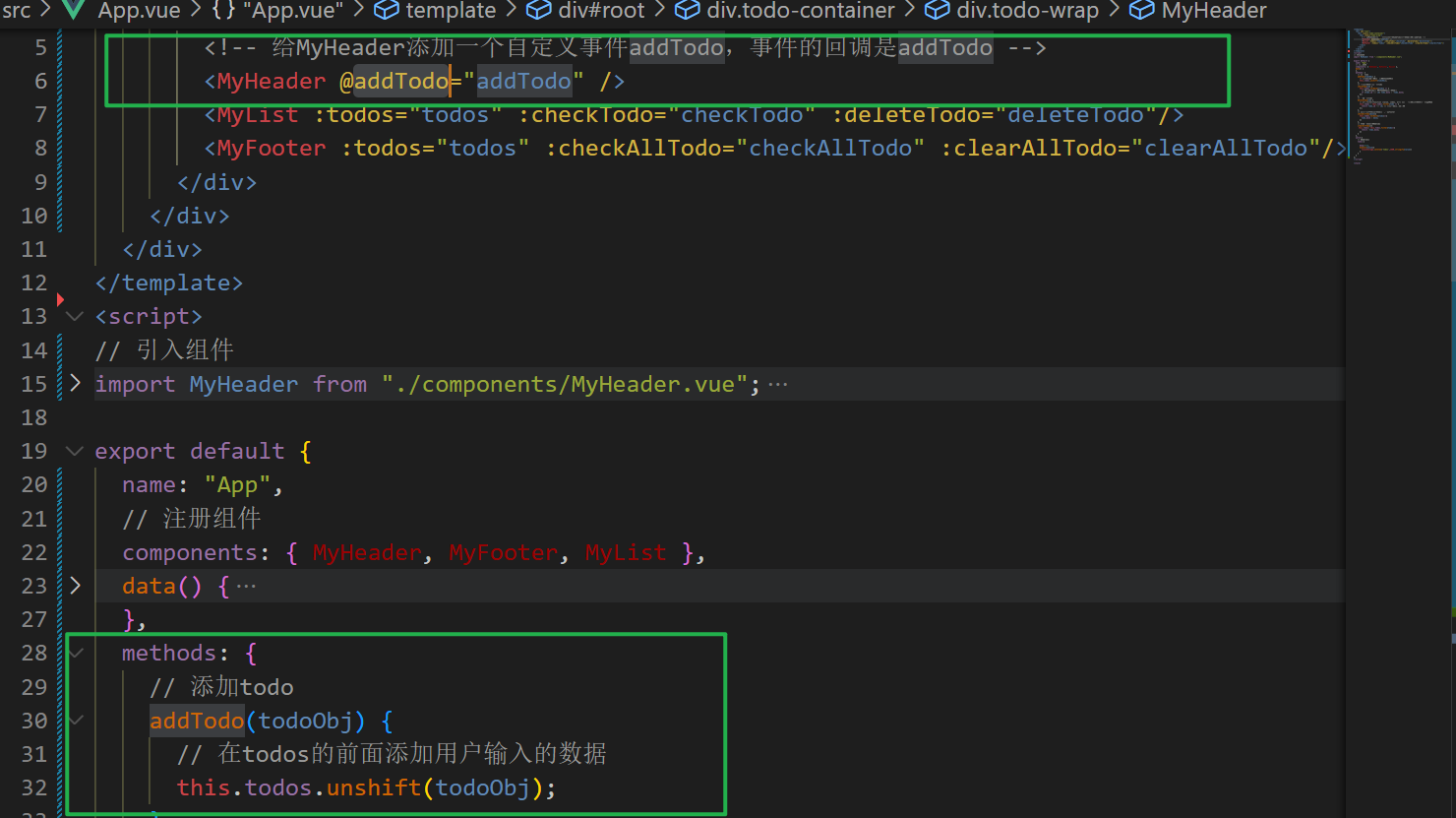Click the cube icon beside div.todo-wrap breadcrumb

point(938,10)
